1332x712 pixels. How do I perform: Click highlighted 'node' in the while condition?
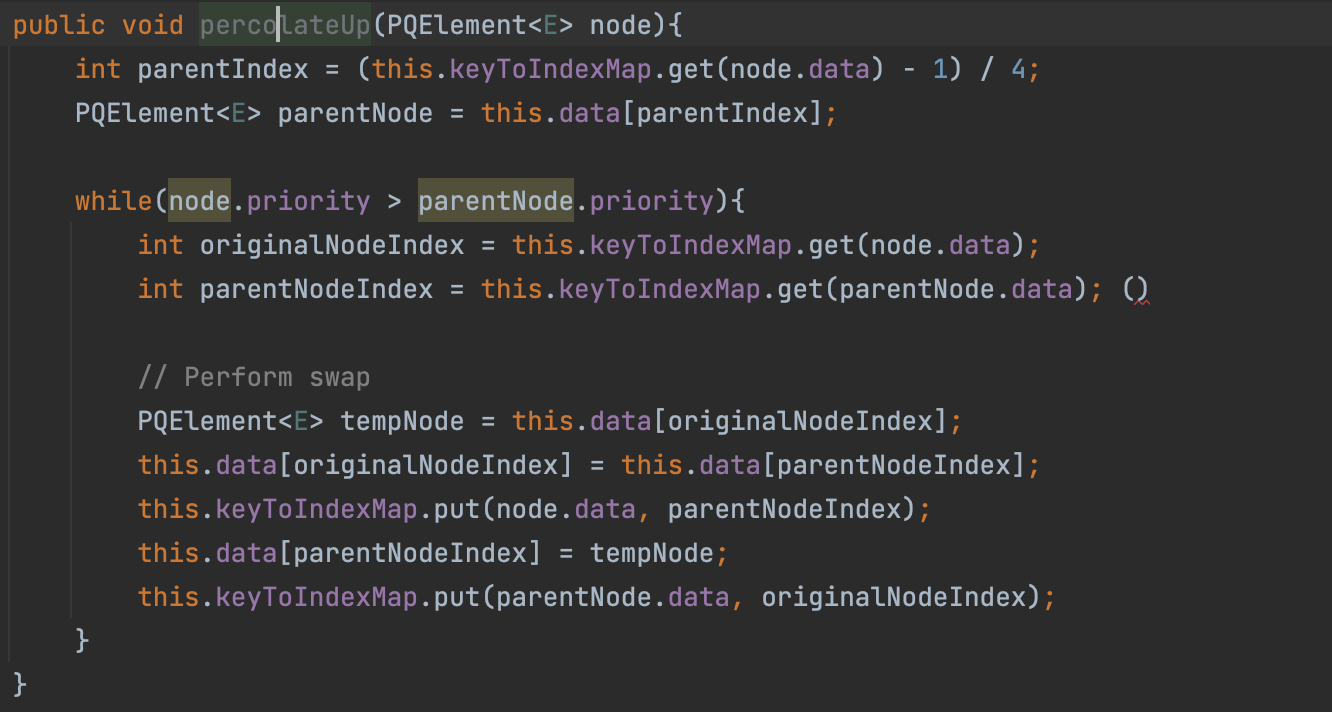click(200, 201)
